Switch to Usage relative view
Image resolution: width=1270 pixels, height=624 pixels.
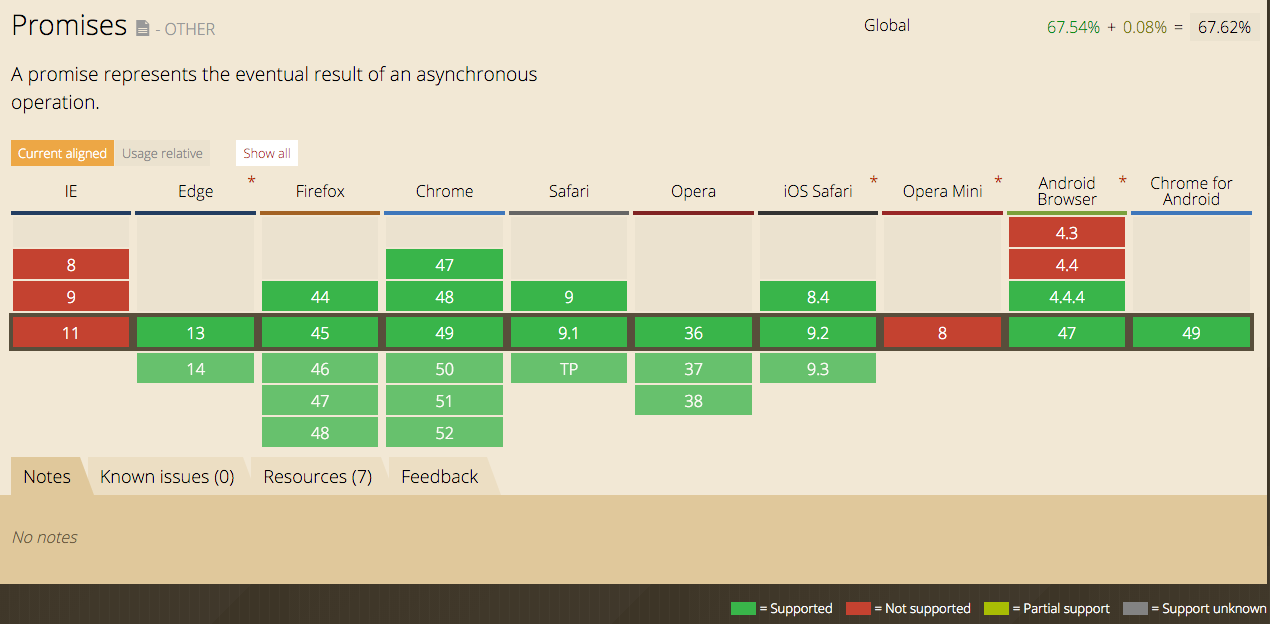coord(162,153)
